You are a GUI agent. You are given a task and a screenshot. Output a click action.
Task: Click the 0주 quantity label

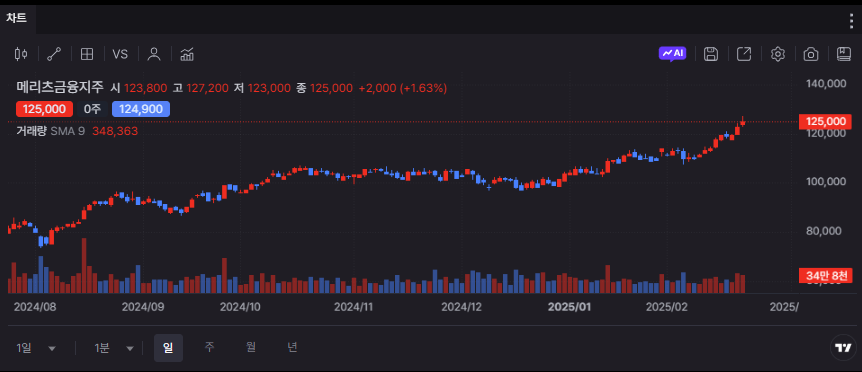[92, 109]
